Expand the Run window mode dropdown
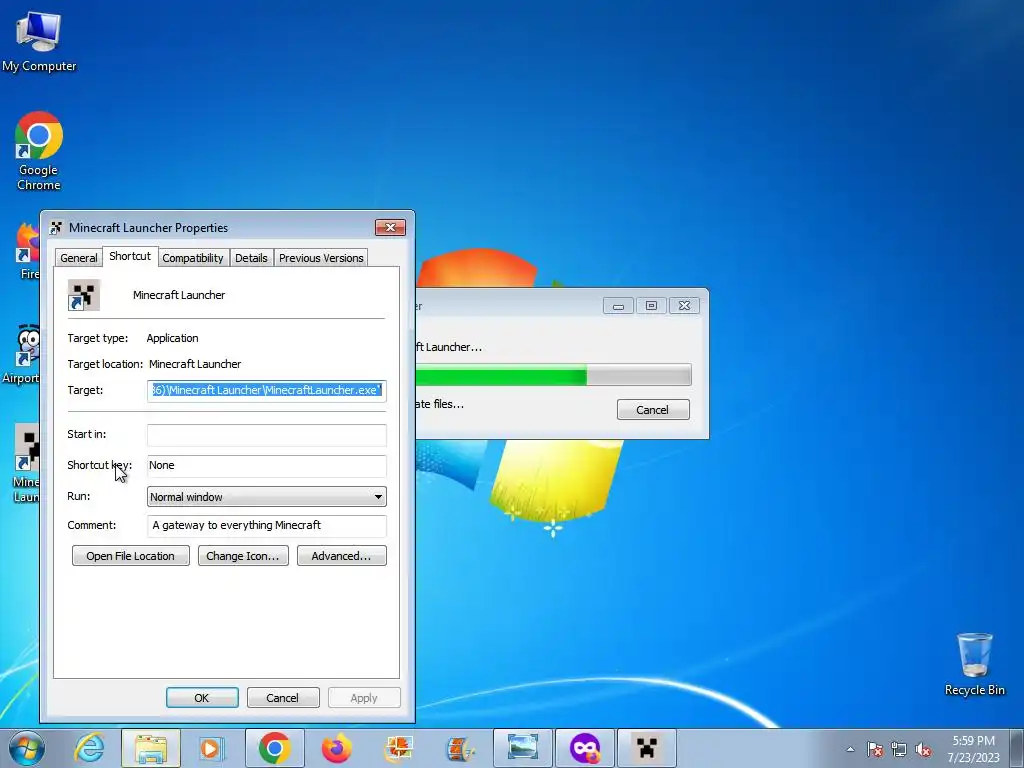 pyautogui.click(x=266, y=497)
